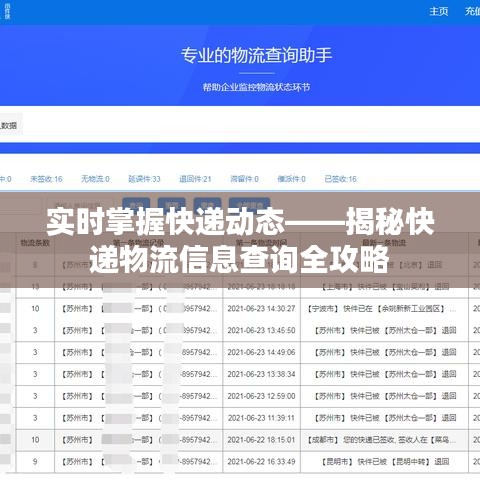Select the time cell 2021-06-23 12:59:00
The width and height of the screenshot is (480, 480).
261,396
